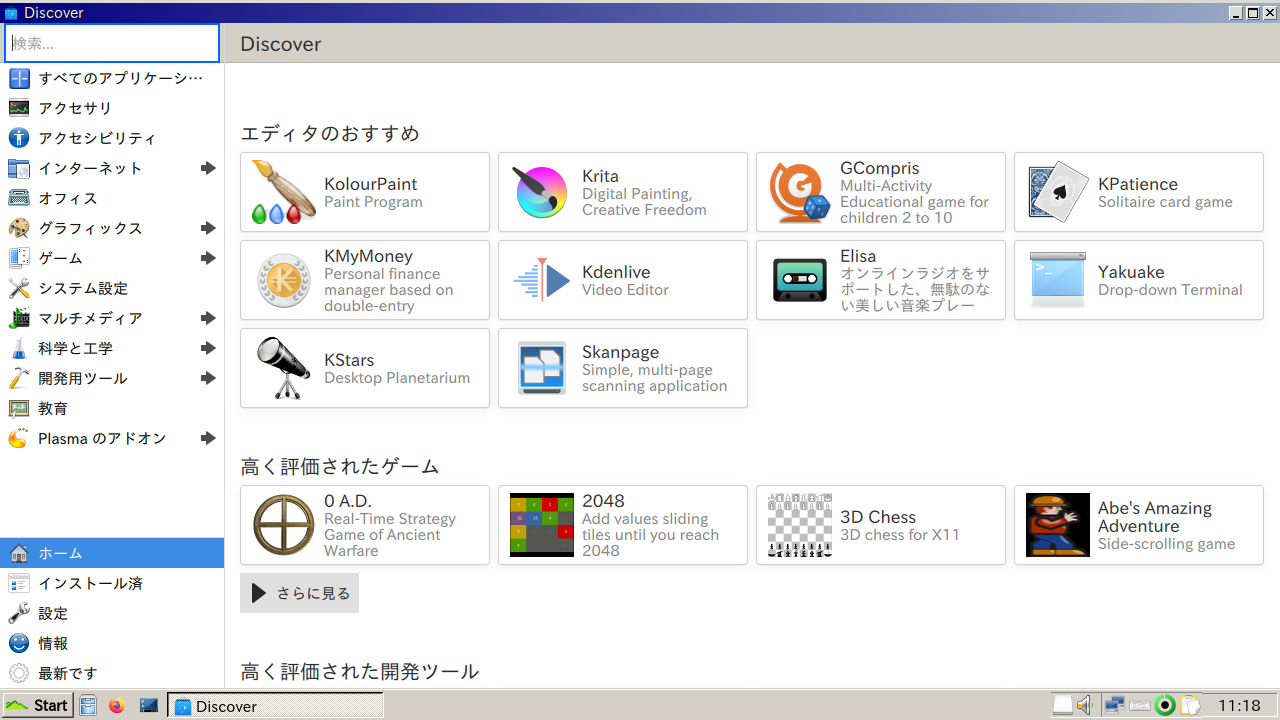Expand the マルチメディア category arrow
The height and width of the screenshot is (720, 1280).
pos(208,318)
